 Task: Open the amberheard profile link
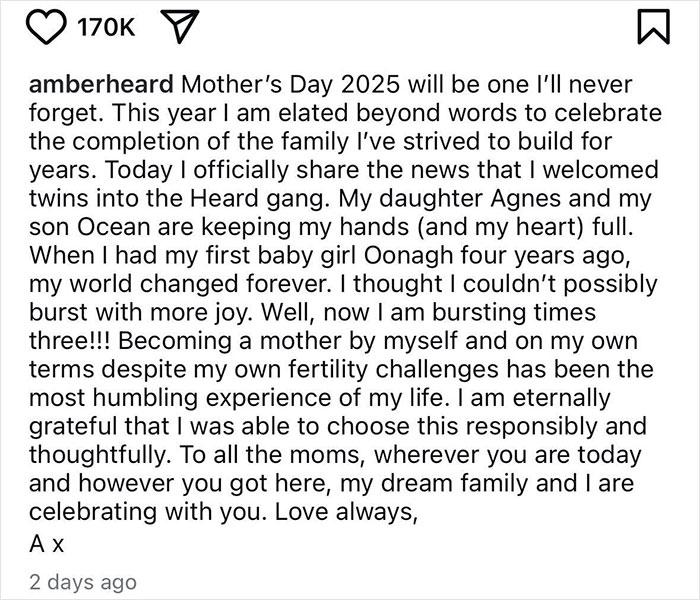pos(101,84)
